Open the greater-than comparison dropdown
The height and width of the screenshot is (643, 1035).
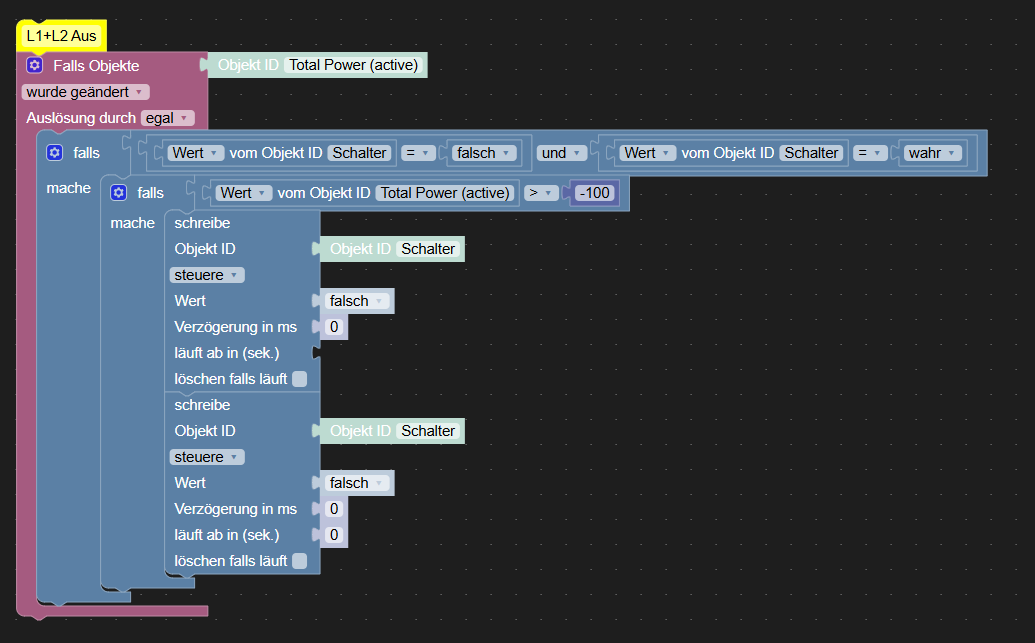click(540, 193)
